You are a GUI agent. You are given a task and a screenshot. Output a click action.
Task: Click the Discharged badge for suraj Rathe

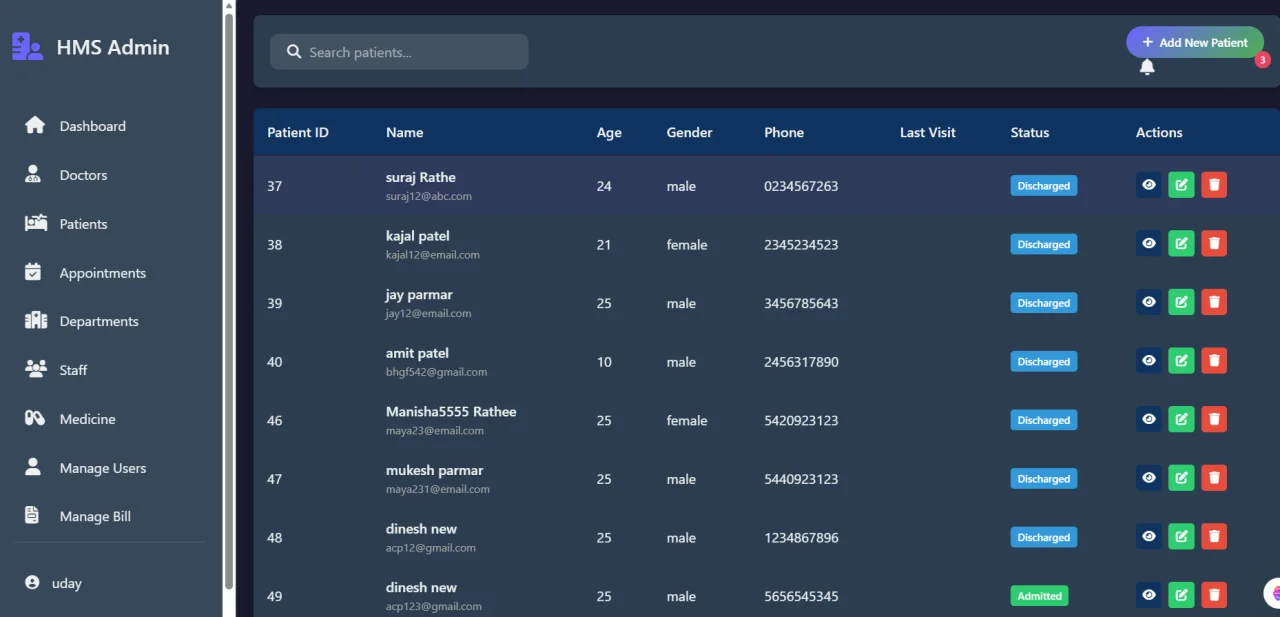click(1044, 186)
